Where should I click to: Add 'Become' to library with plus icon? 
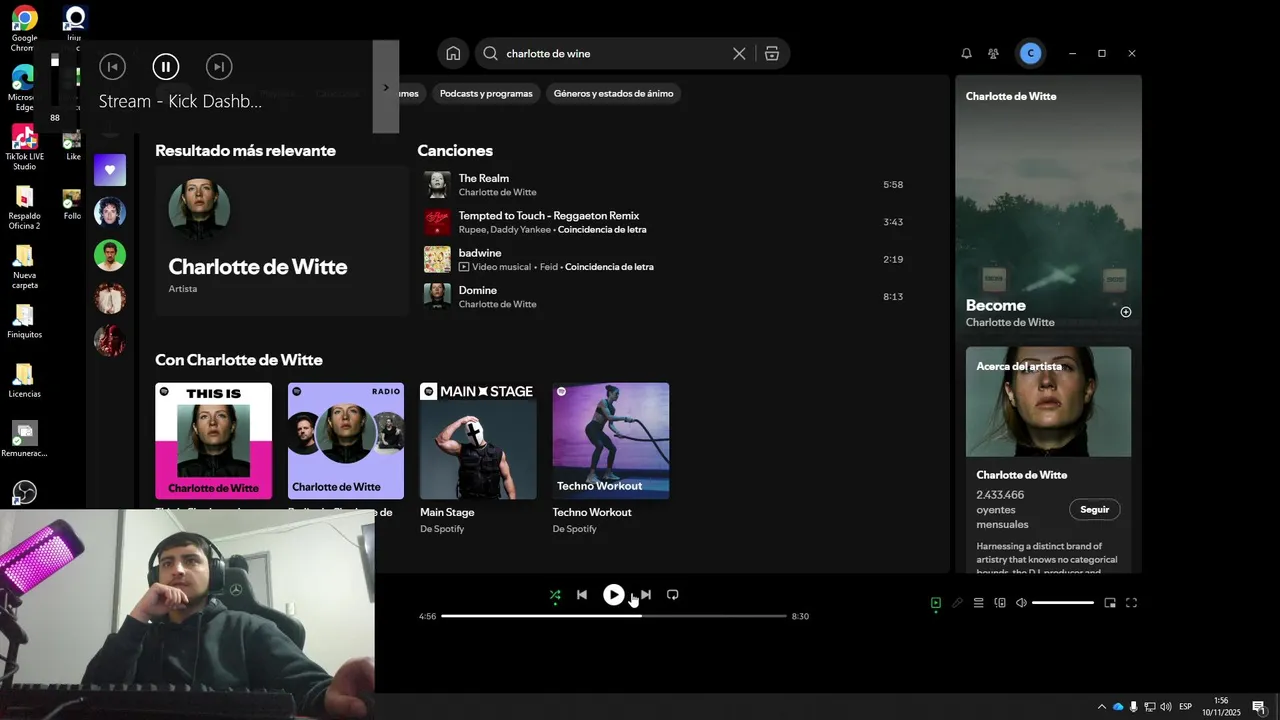[1126, 312]
